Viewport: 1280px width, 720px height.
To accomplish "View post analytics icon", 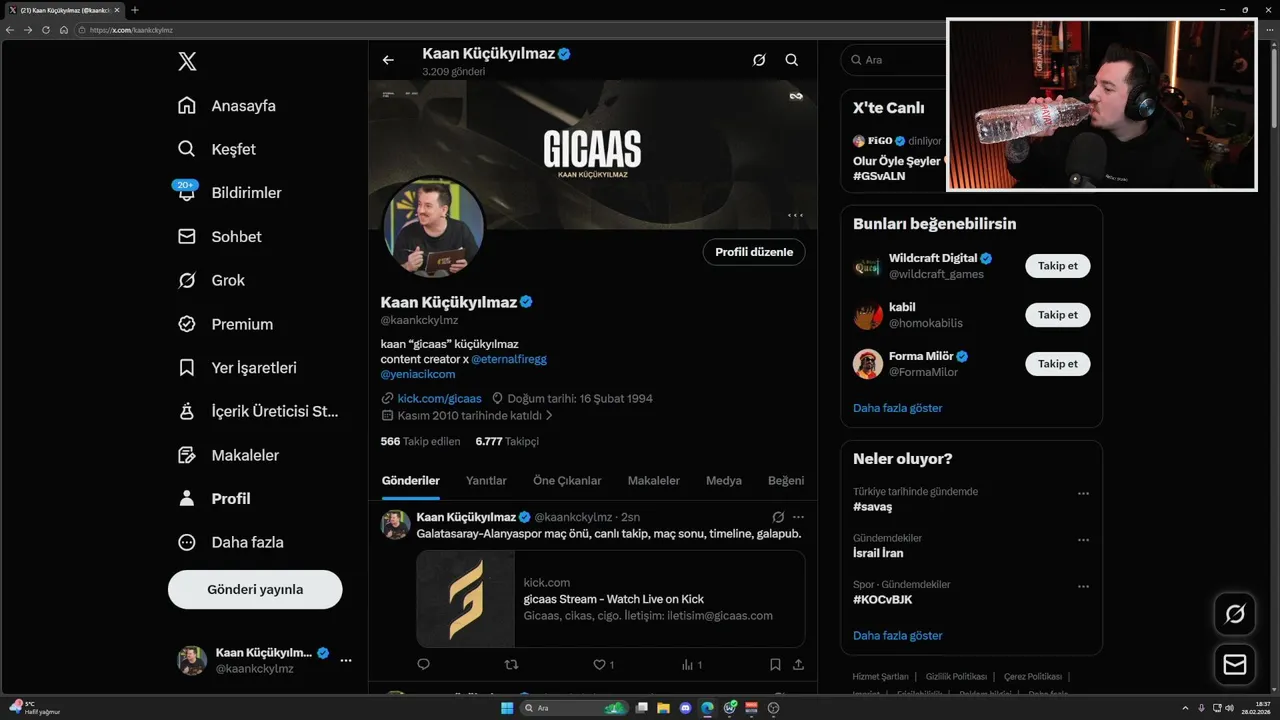I will coord(688,664).
